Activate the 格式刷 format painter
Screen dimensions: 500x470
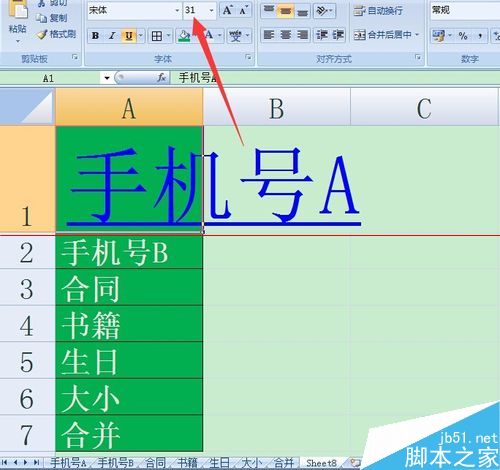pos(56,34)
